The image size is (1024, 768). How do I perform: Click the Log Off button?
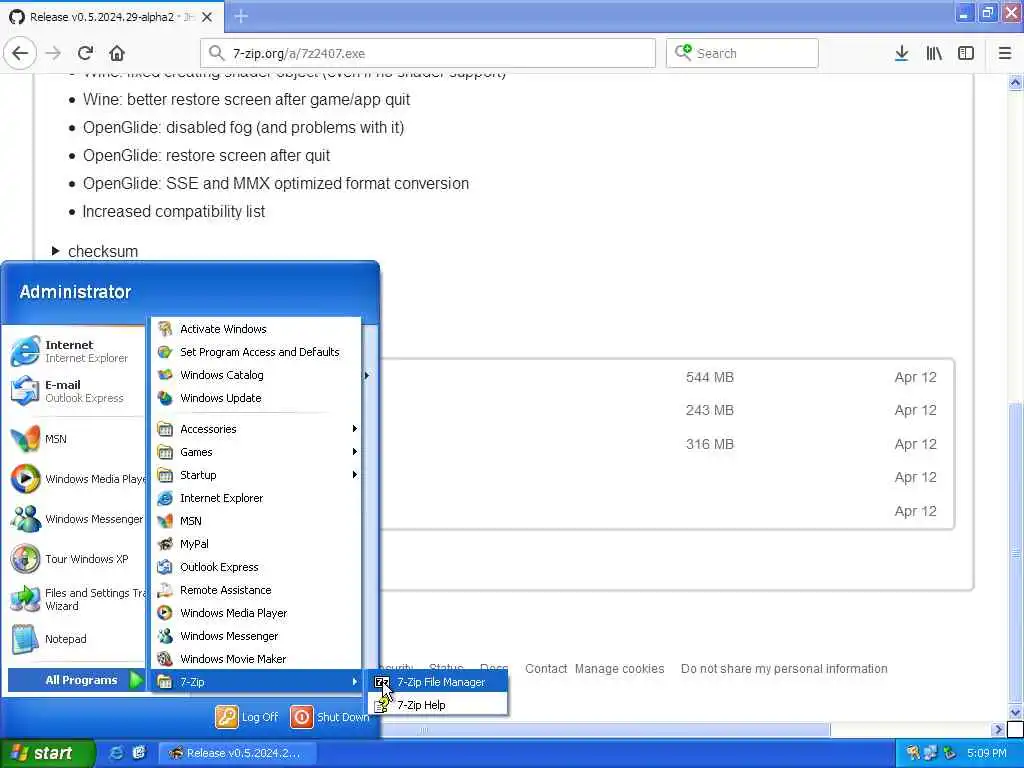(248, 717)
